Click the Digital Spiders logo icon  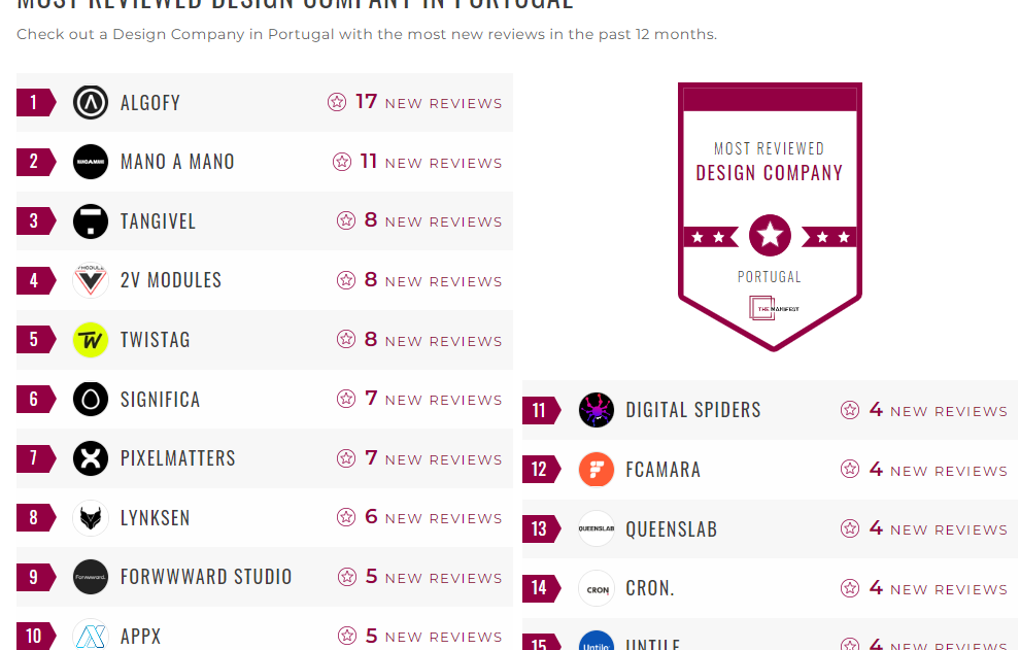pyautogui.click(x=597, y=410)
